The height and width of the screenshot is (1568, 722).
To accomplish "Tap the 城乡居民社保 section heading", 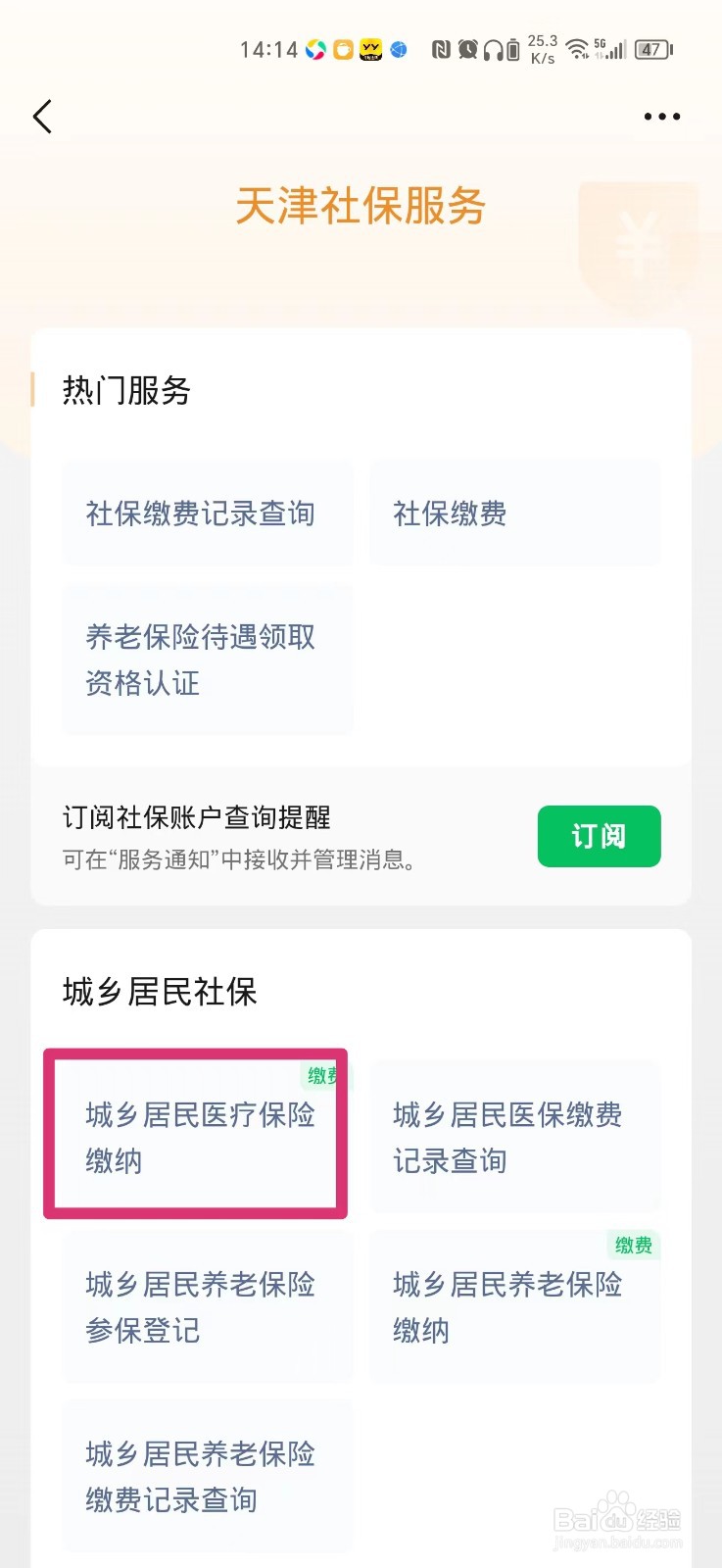I will [160, 992].
